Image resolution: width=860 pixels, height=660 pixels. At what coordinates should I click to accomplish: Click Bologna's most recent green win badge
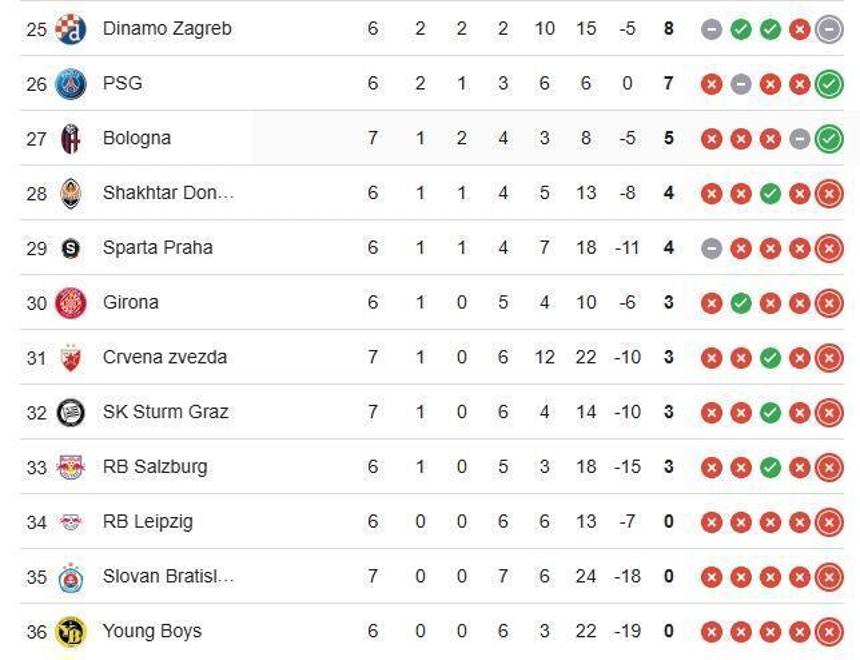pos(829,139)
